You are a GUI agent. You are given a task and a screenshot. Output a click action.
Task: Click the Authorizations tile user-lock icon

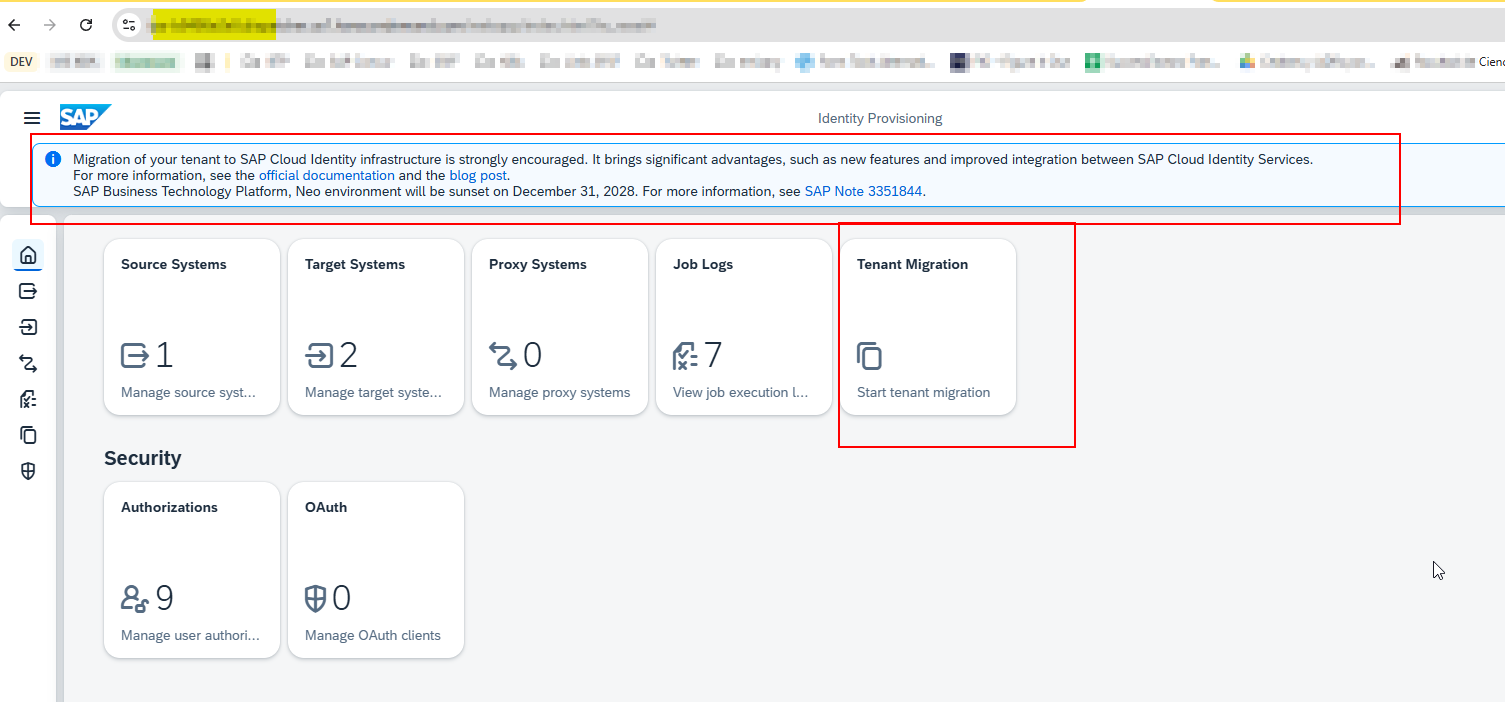pos(135,598)
